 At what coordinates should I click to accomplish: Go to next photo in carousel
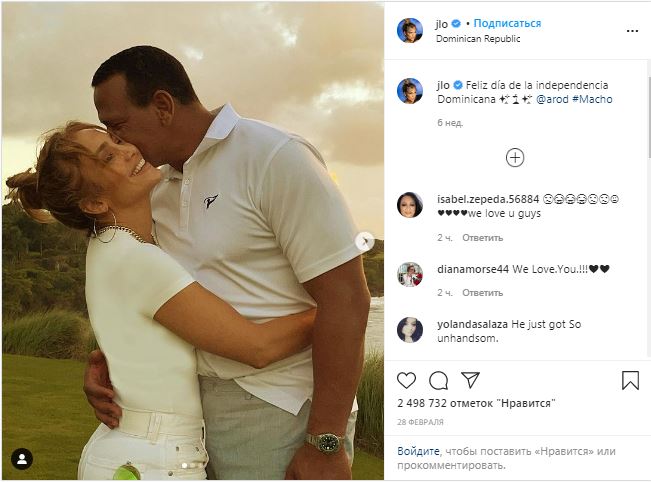tap(364, 241)
